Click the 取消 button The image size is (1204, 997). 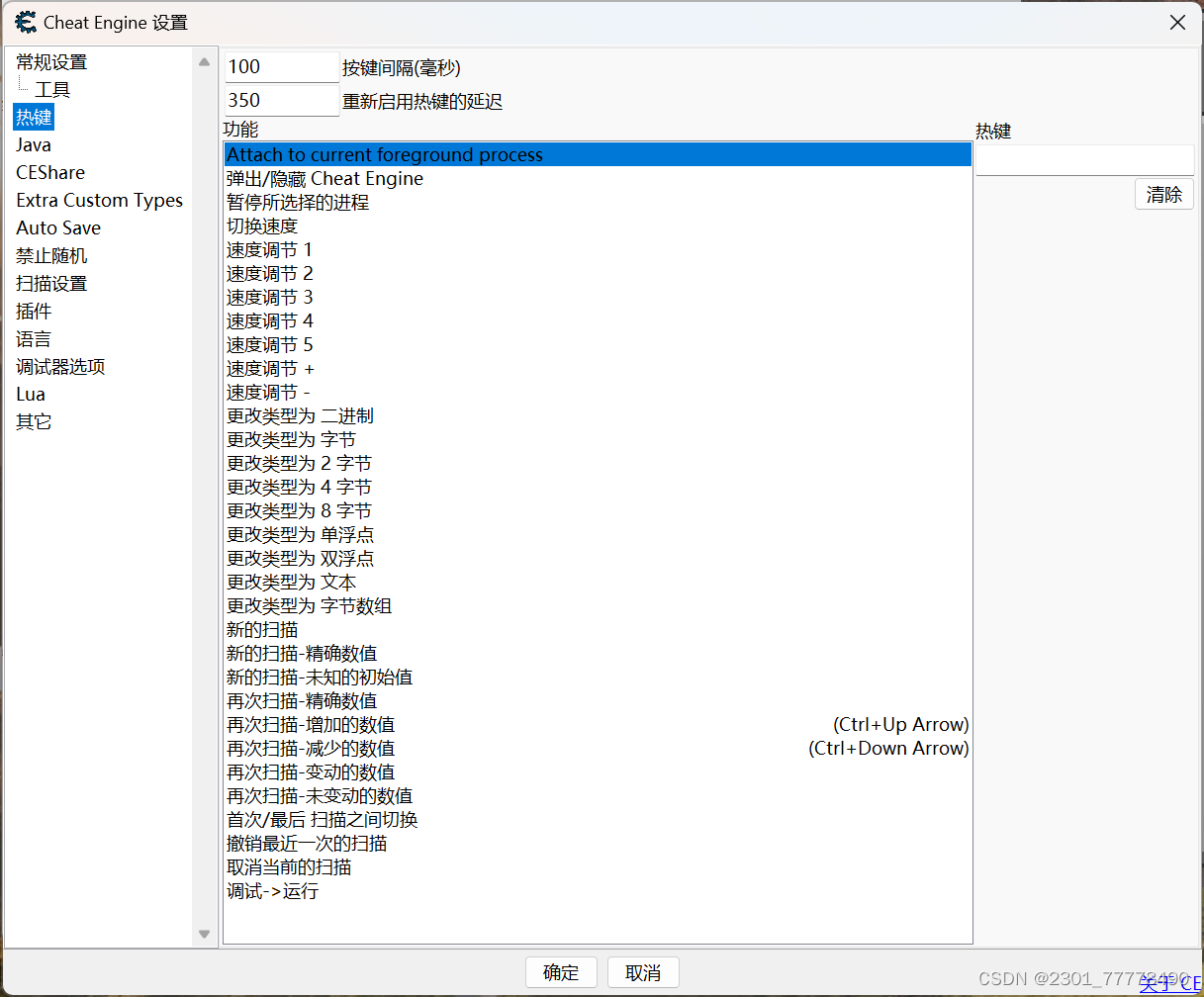[643, 972]
